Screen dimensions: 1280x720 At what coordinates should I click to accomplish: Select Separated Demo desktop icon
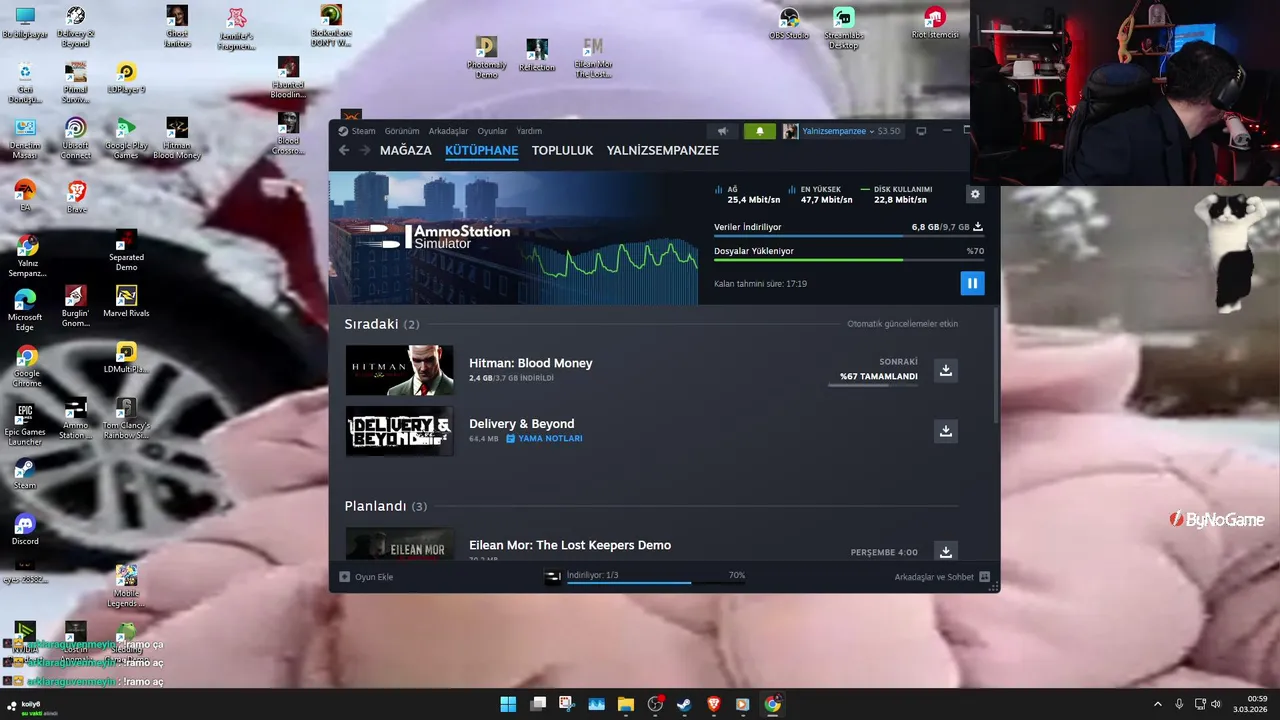tap(126, 251)
